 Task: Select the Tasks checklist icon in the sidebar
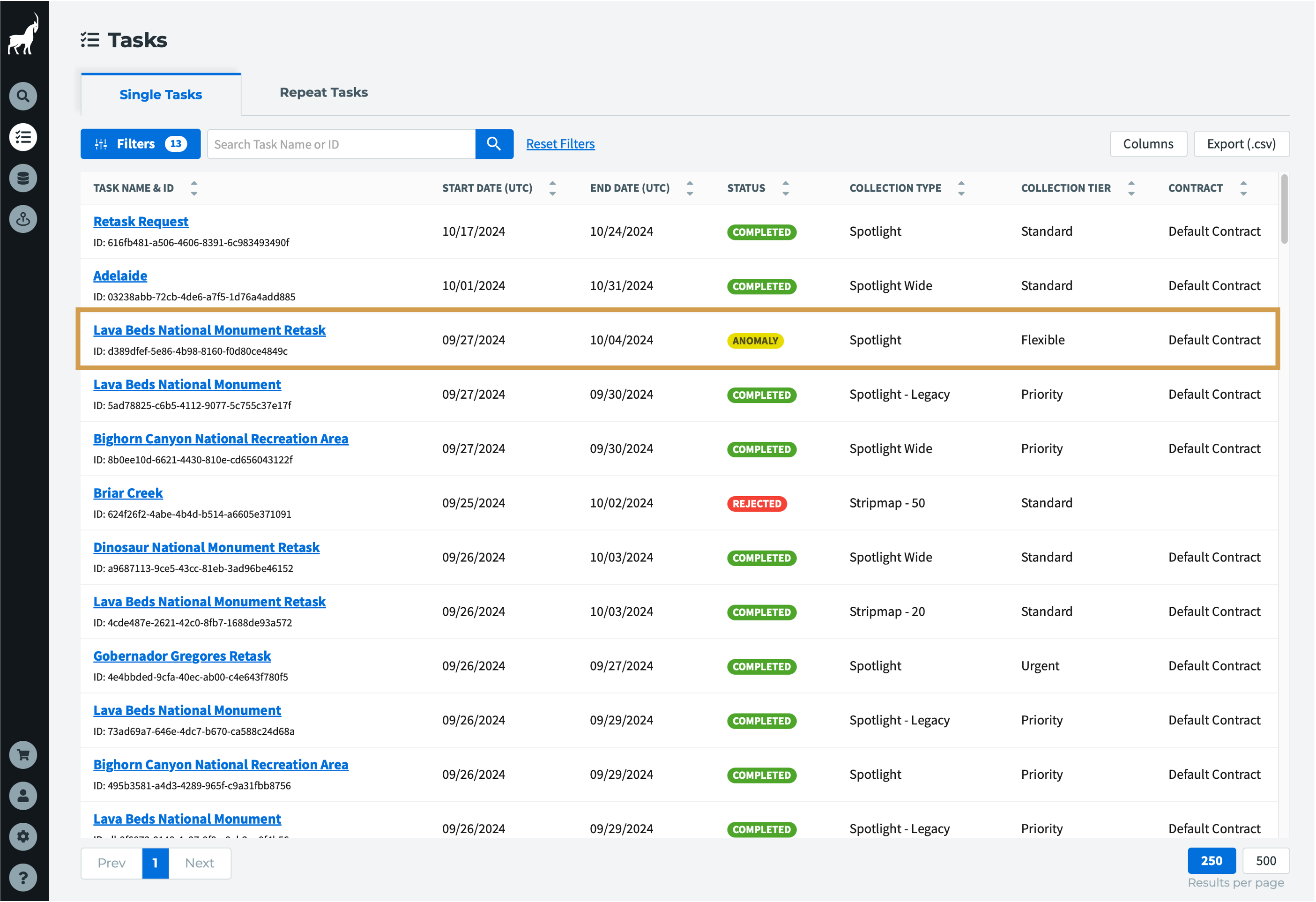point(23,137)
